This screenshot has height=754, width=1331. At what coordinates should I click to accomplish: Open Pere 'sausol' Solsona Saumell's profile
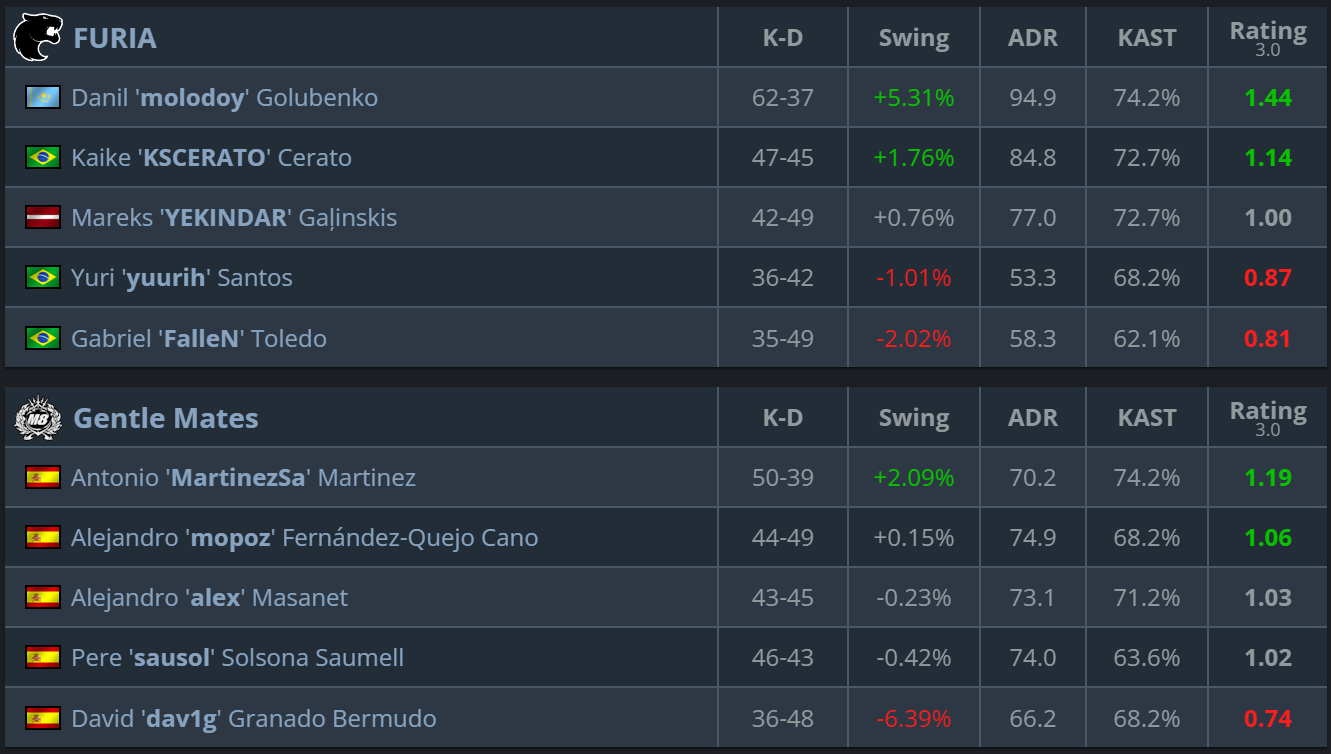click(238, 657)
